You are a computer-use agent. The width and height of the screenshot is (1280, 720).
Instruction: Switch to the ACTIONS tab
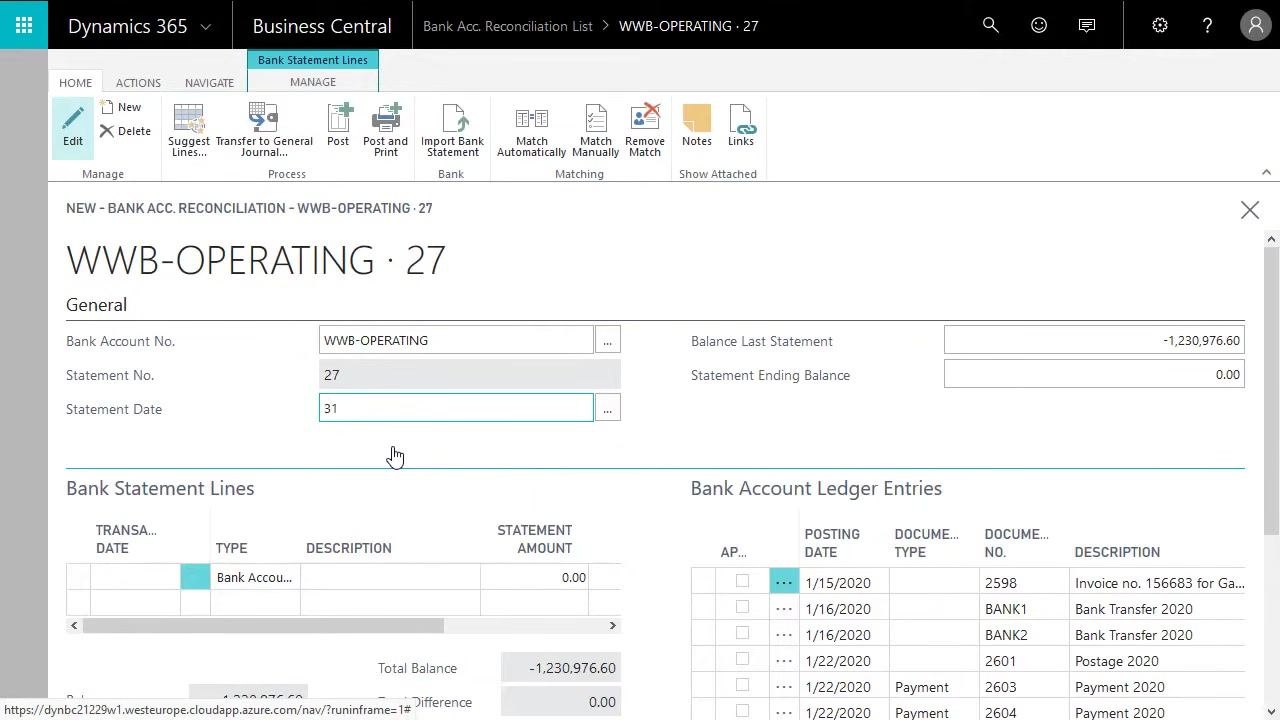138,83
